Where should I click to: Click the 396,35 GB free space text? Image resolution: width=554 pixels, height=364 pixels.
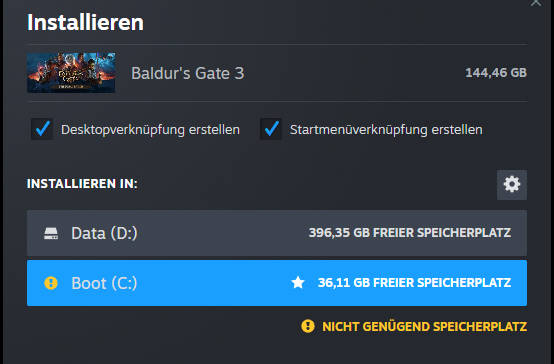[410, 233]
